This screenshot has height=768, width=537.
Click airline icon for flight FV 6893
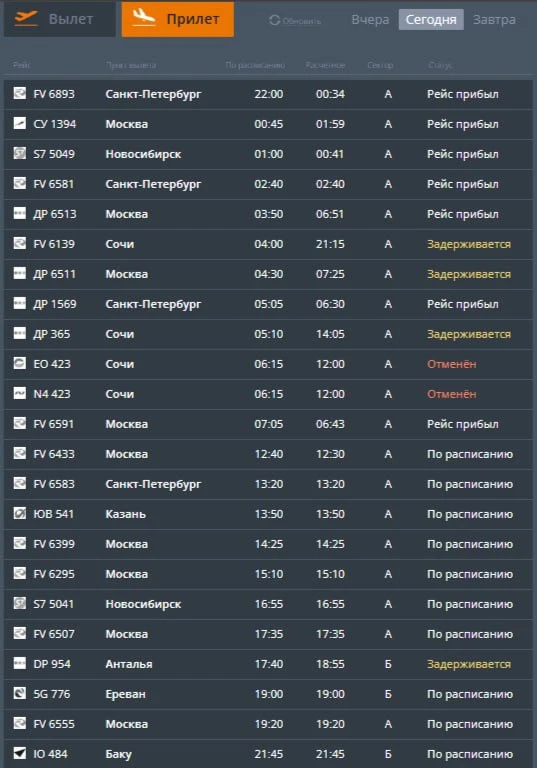click(x=20, y=93)
